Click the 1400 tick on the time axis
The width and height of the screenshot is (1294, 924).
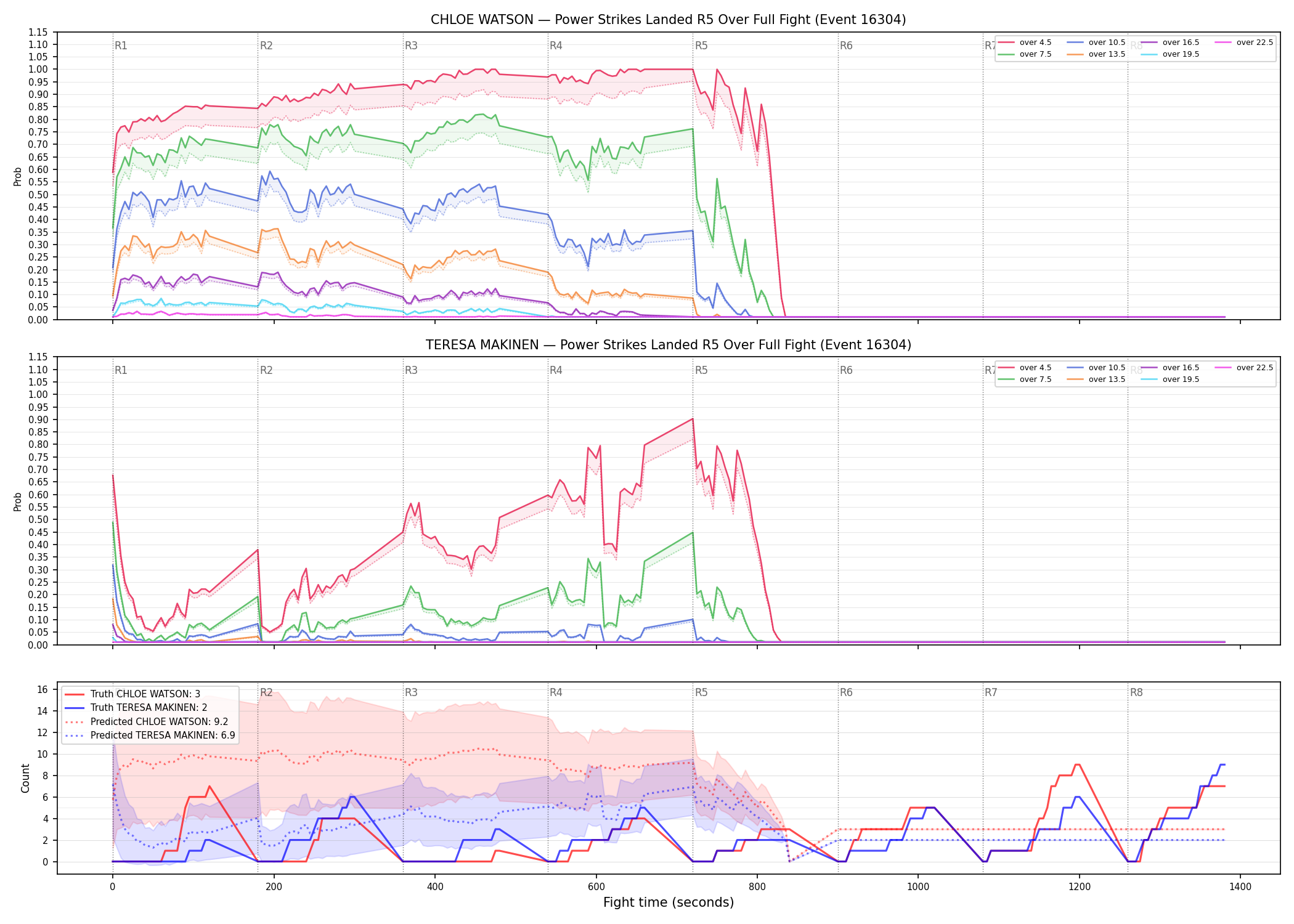(x=1240, y=887)
